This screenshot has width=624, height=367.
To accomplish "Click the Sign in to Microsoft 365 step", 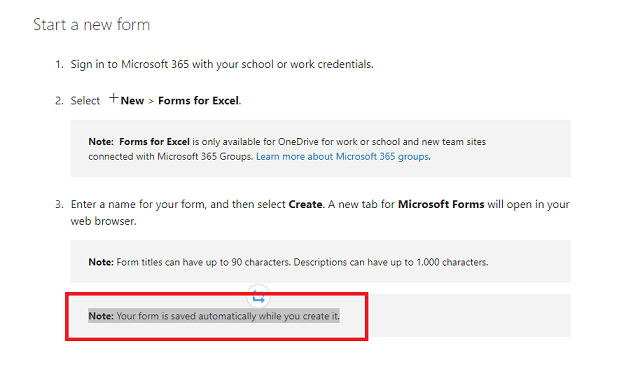I will point(222,64).
